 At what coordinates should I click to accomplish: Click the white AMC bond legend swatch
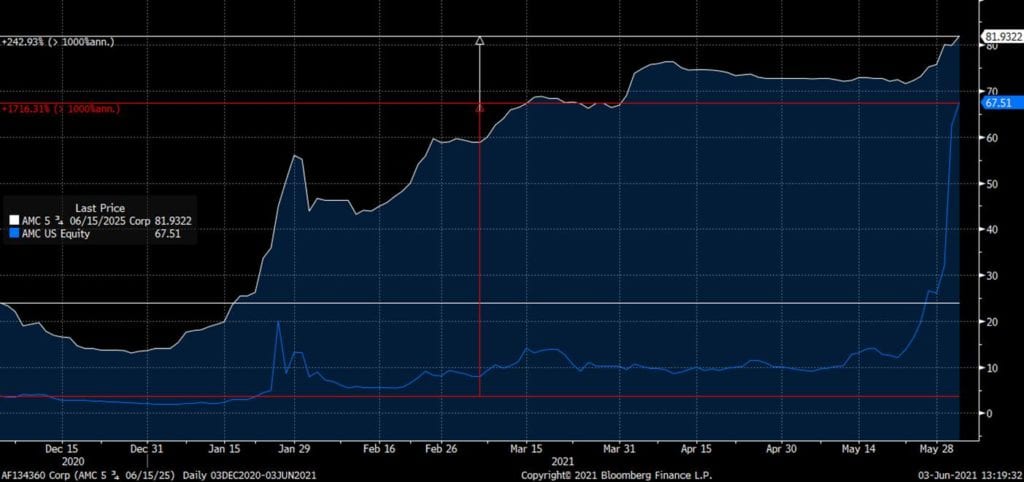[16, 221]
